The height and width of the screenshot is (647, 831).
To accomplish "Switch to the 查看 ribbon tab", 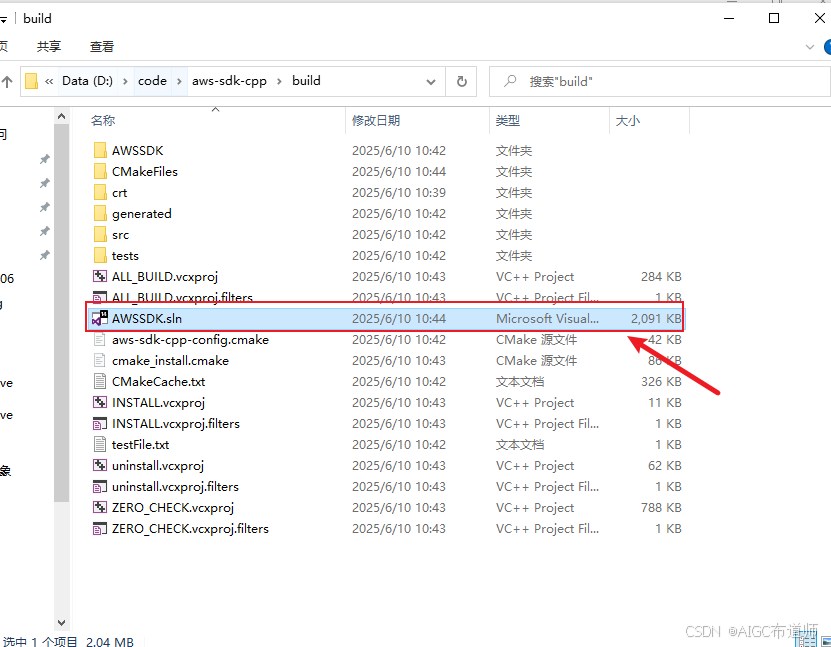I will 100,46.
